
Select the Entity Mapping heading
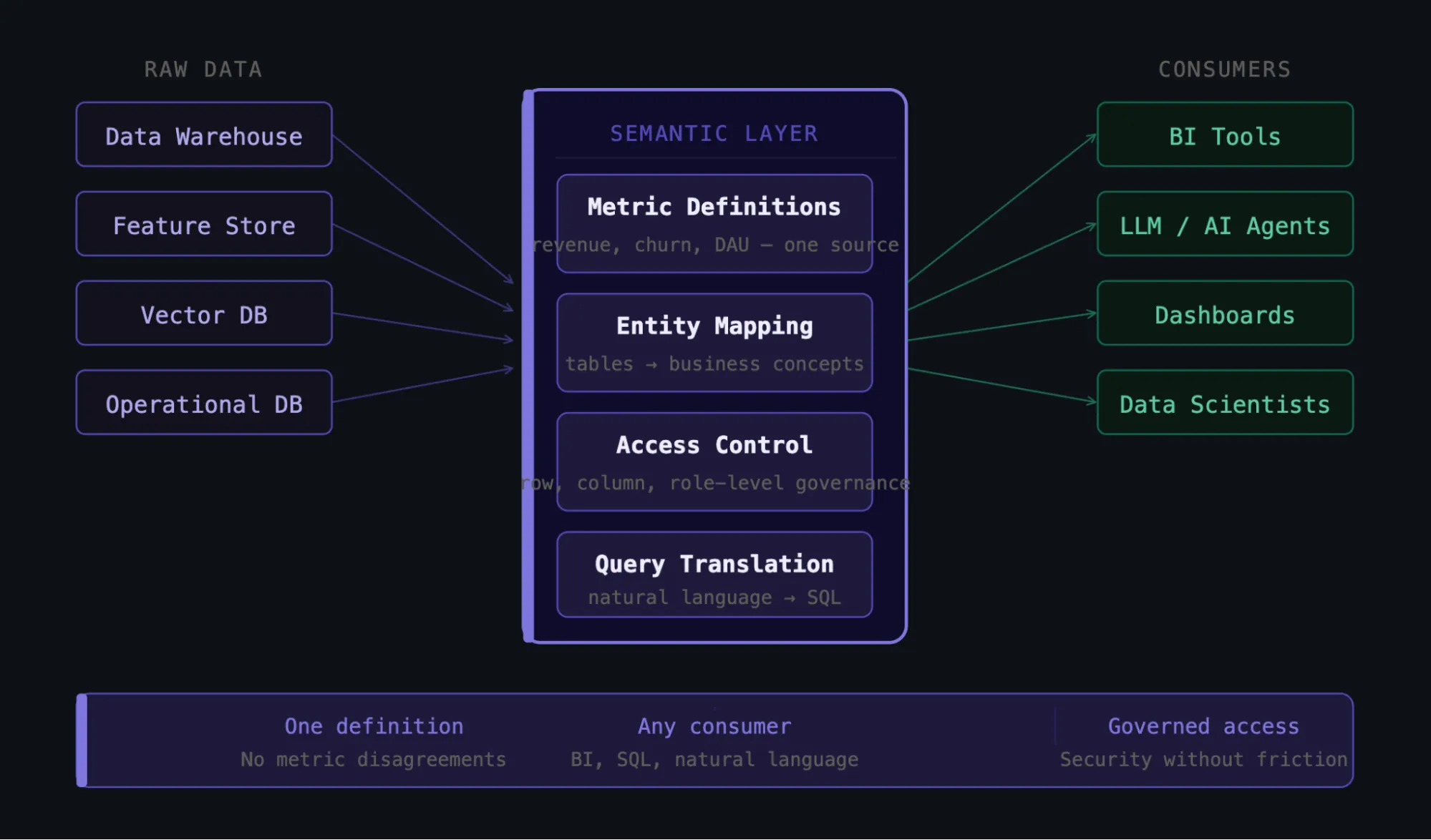click(x=714, y=326)
